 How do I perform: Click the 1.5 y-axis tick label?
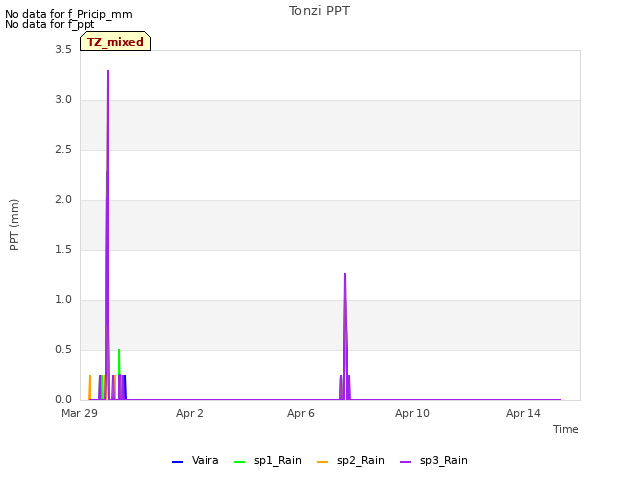click(63, 250)
